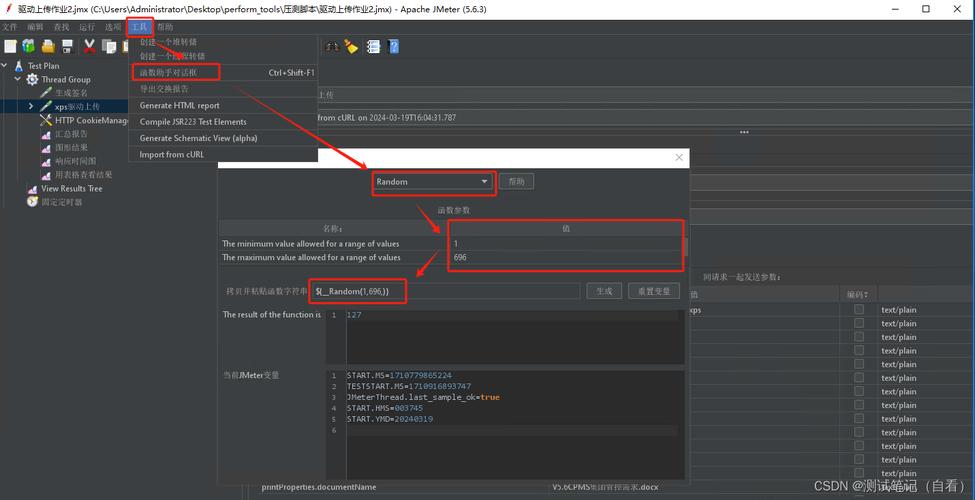Toggle the encode checkbox in xps row

tap(859, 309)
